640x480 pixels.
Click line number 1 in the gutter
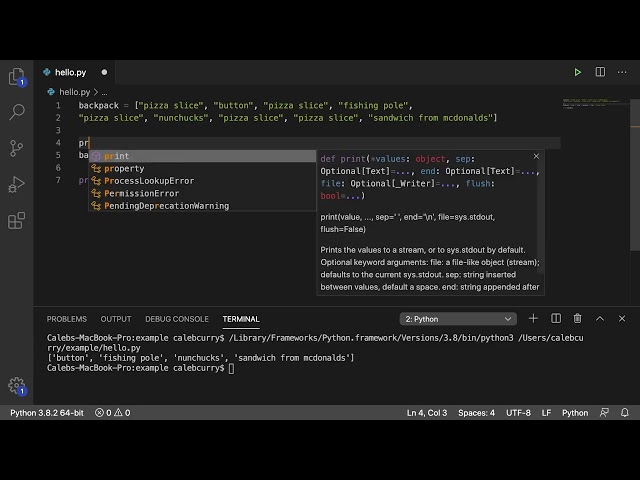click(x=58, y=105)
